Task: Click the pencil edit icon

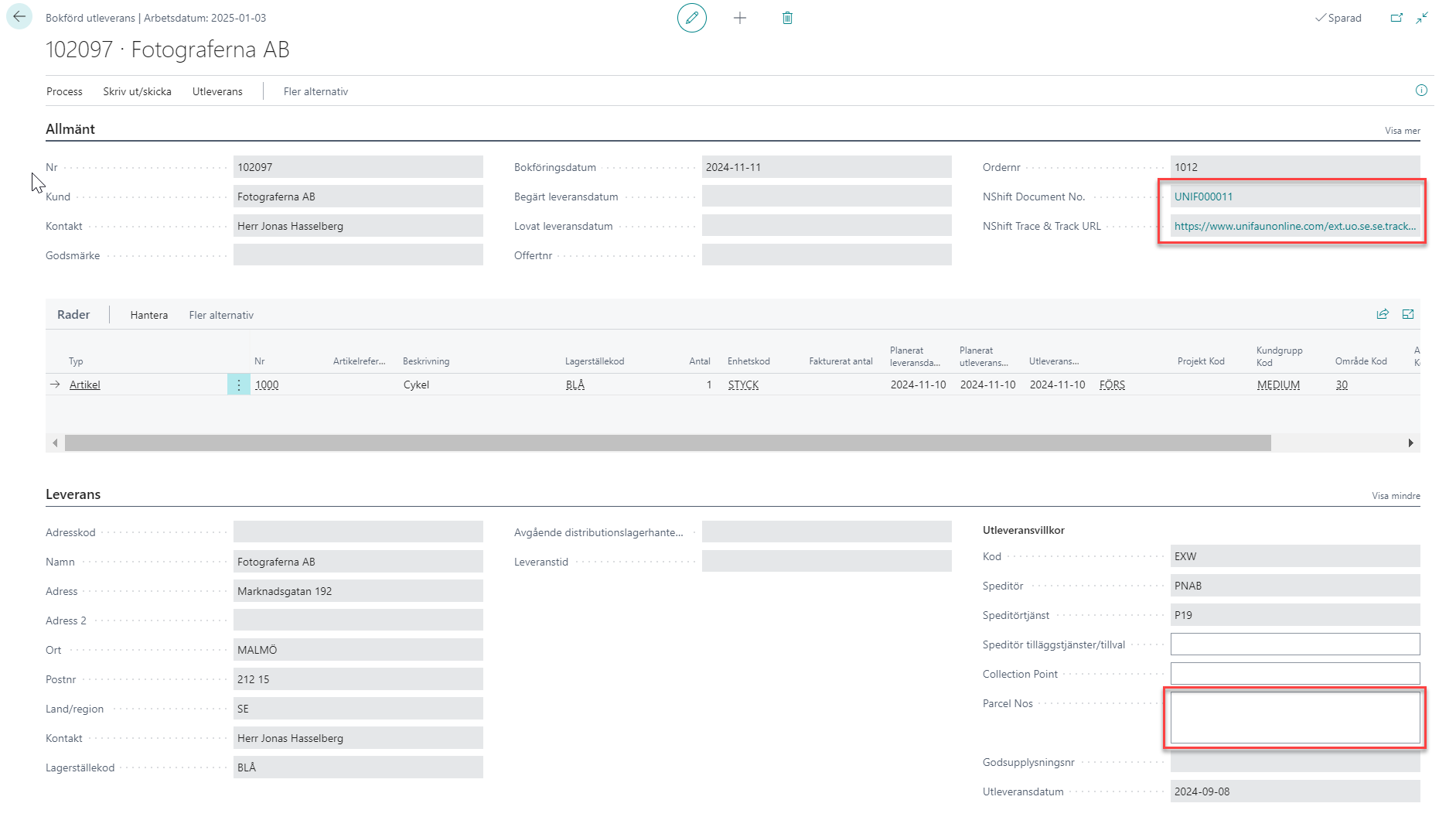Action: tap(691, 18)
